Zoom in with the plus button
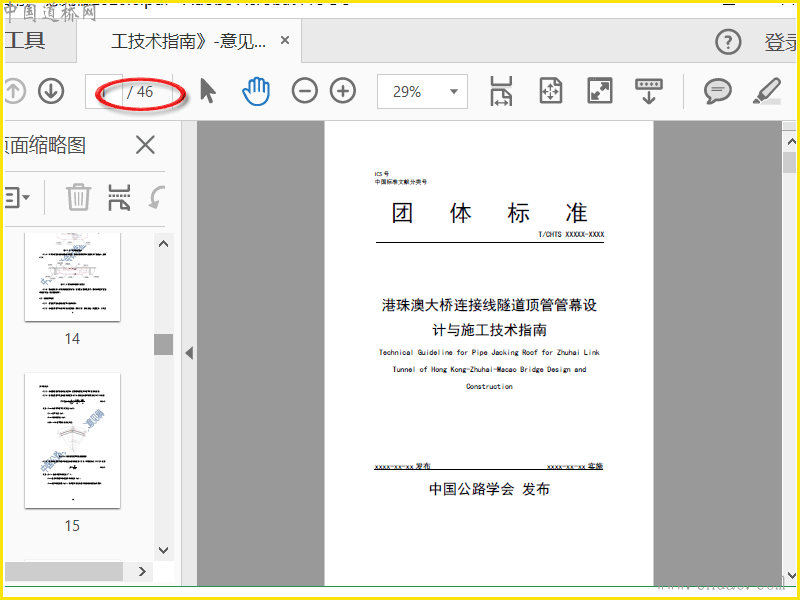This screenshot has width=800, height=600. tap(343, 92)
